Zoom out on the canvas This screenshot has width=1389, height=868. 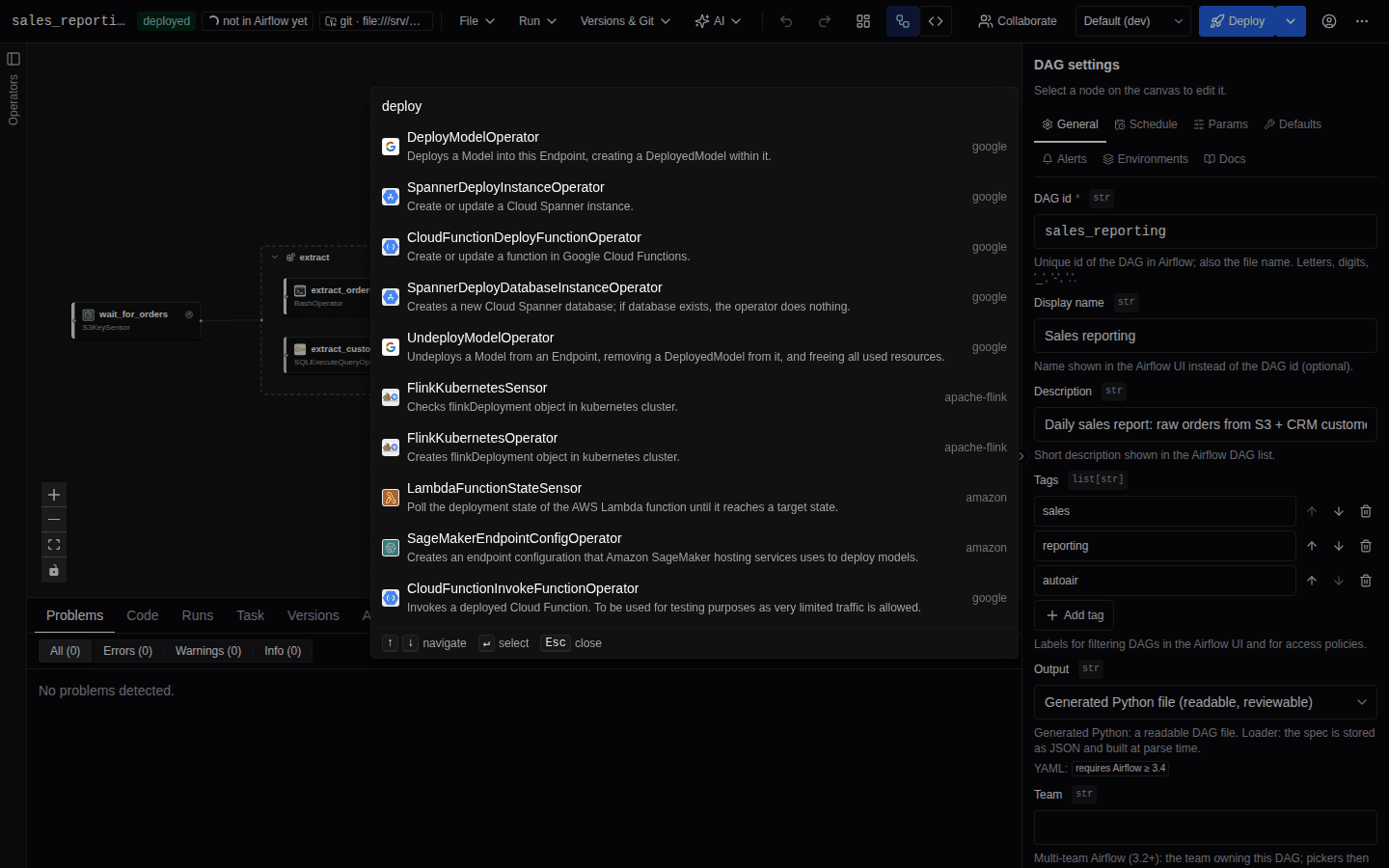pyautogui.click(x=54, y=520)
